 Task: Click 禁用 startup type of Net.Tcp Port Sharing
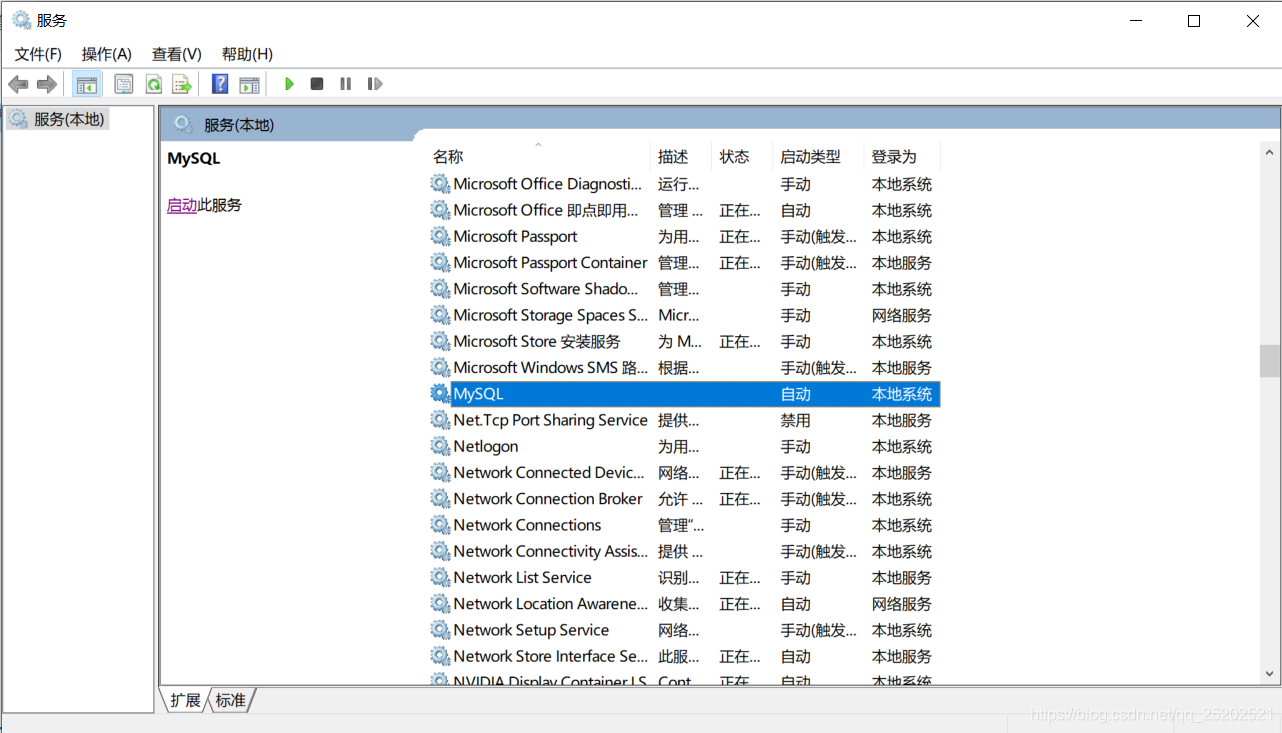796,420
